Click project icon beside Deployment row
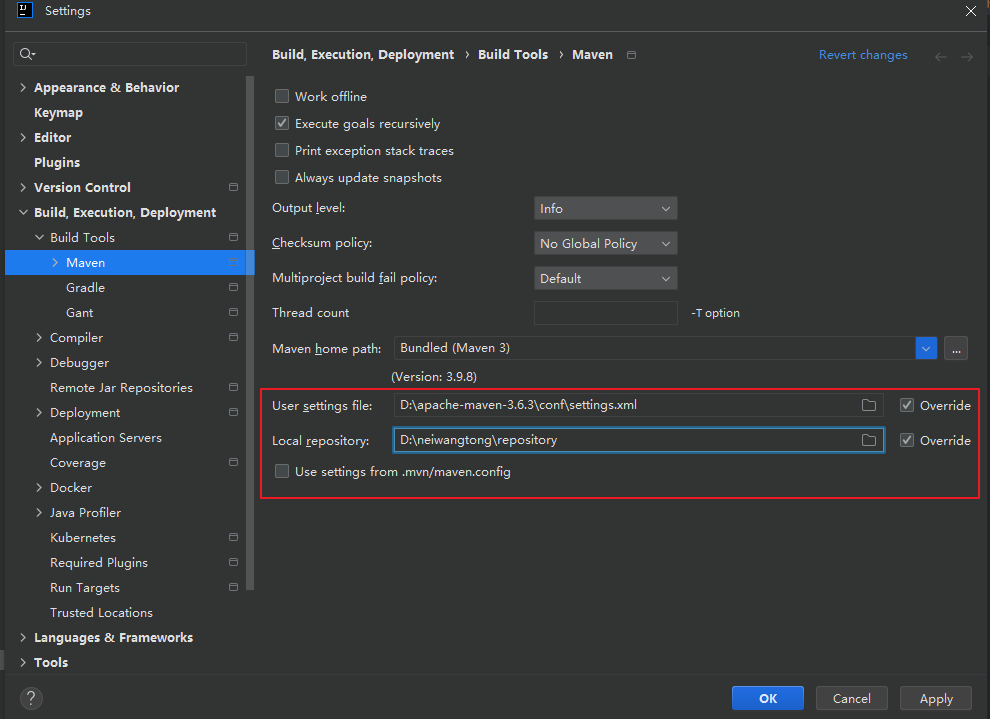The image size is (990, 719). 233,412
